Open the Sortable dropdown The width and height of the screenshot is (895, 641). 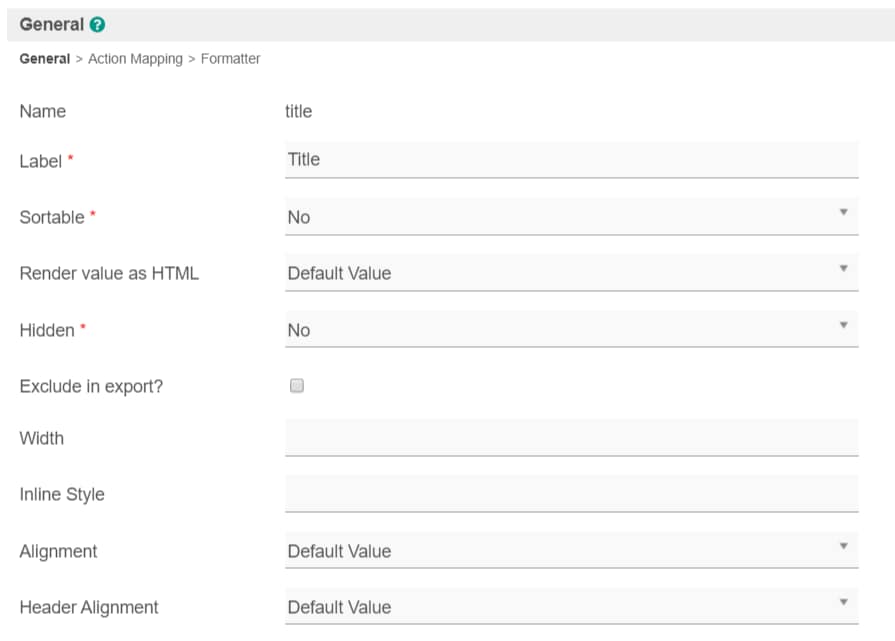point(570,217)
